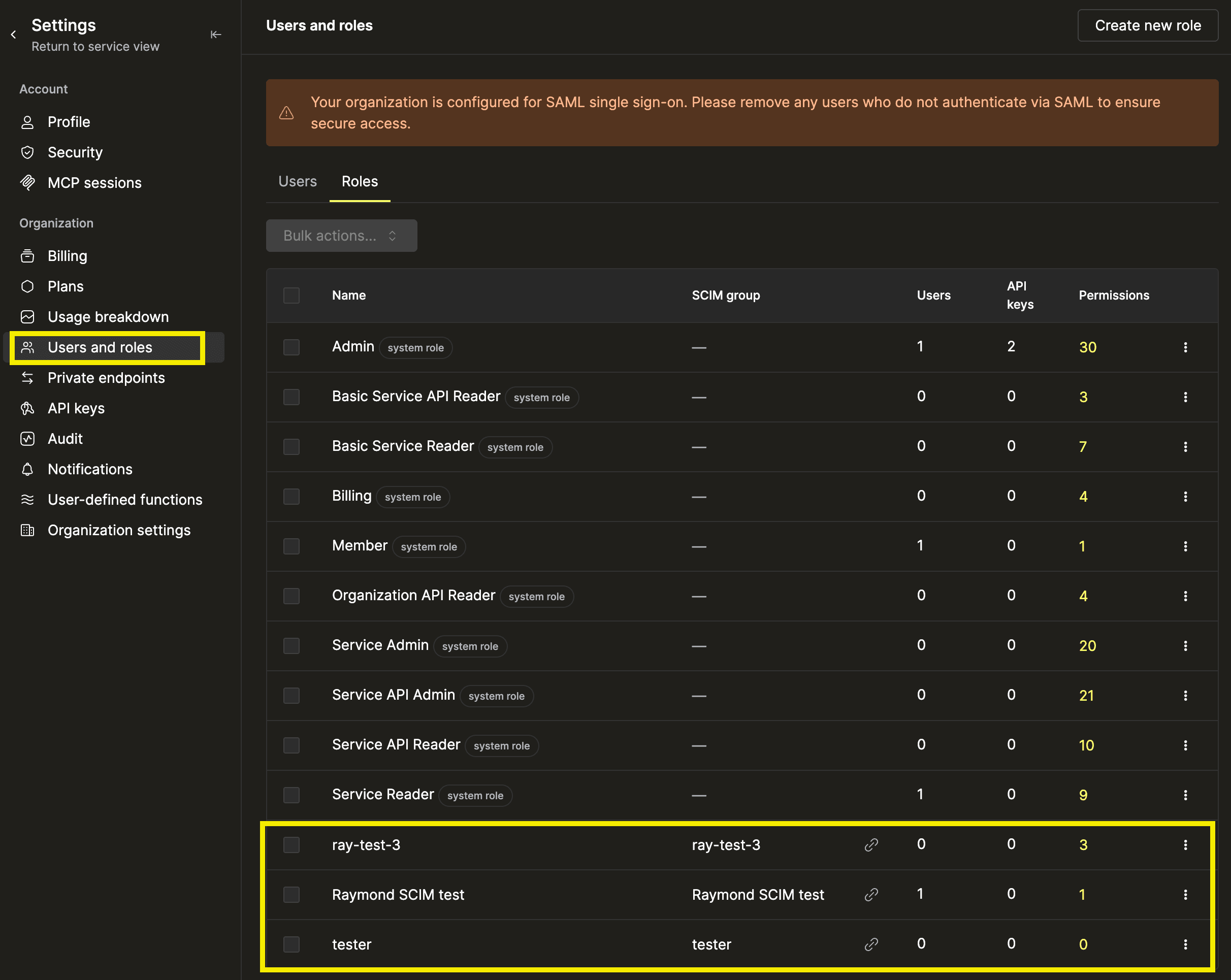Click the SCIM link icon for tester

[871, 944]
